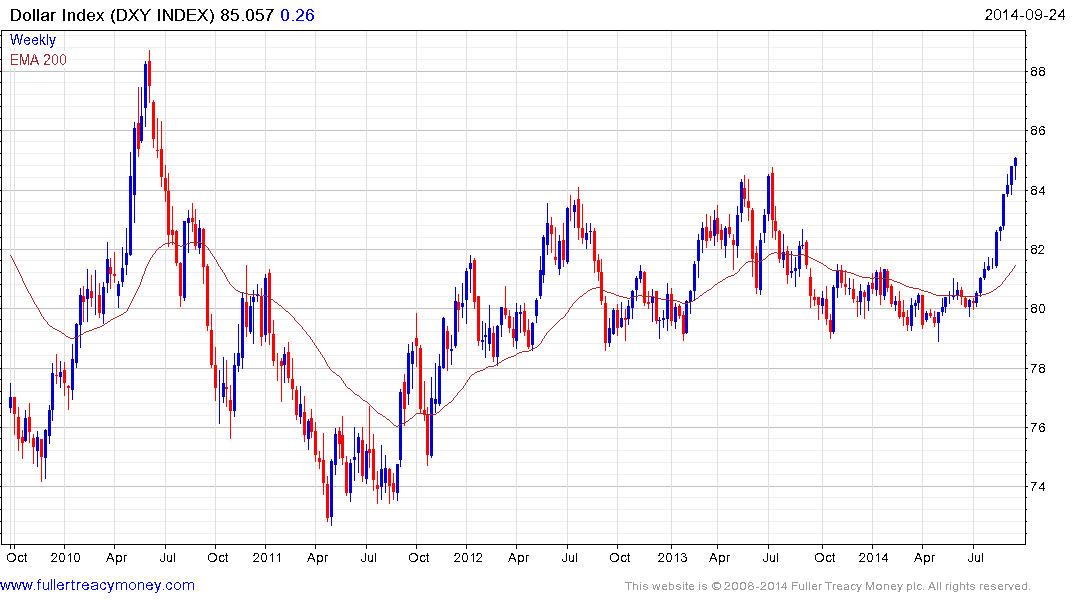This screenshot has width=1075, height=600.
Task: Click the 84 price axis label
Action: tap(1038, 190)
